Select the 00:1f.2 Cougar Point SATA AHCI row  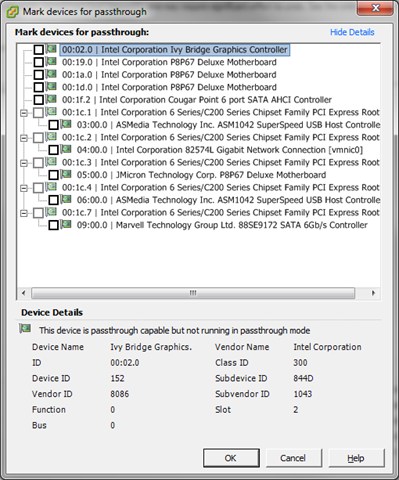click(x=197, y=100)
